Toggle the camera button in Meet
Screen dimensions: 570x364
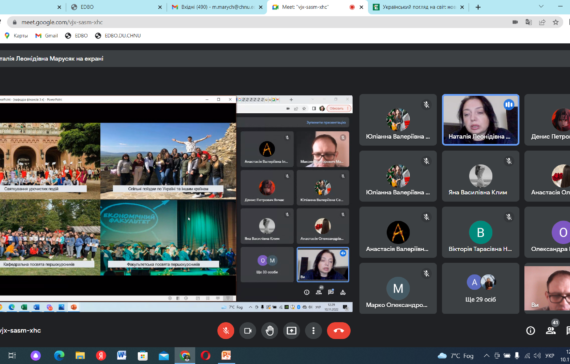248,331
